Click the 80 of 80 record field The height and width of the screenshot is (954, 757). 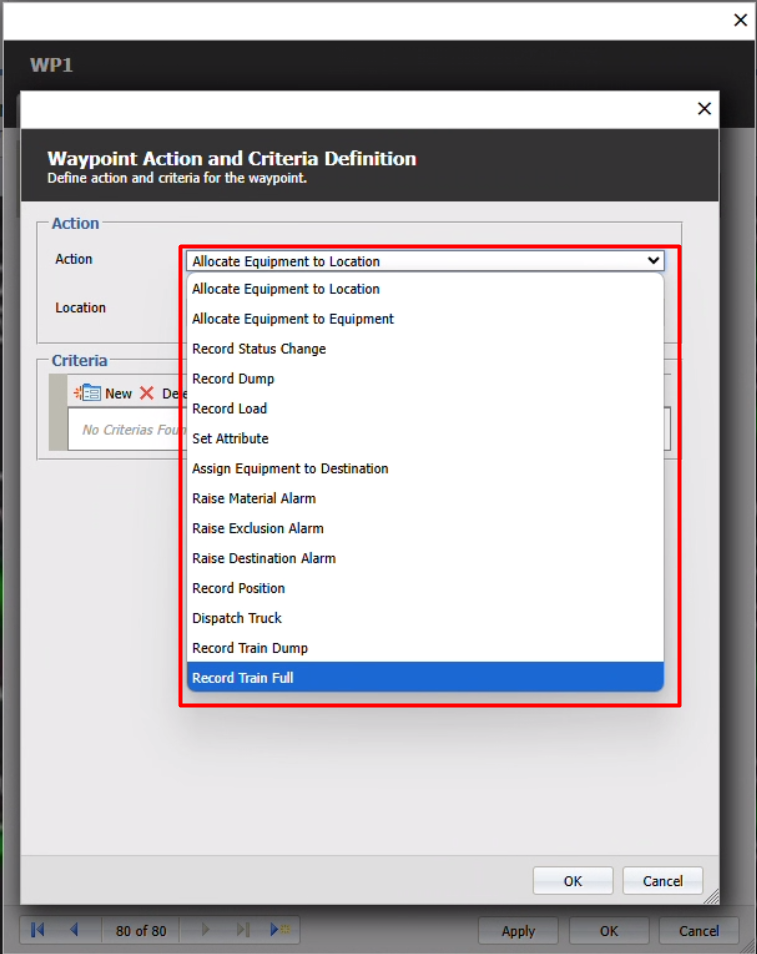point(141,930)
